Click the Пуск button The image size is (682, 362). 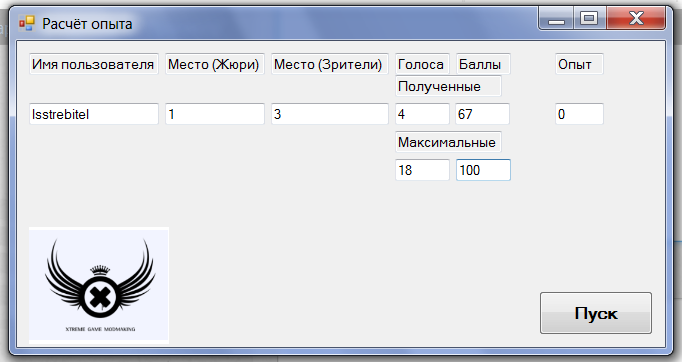pyautogui.click(x=595, y=313)
